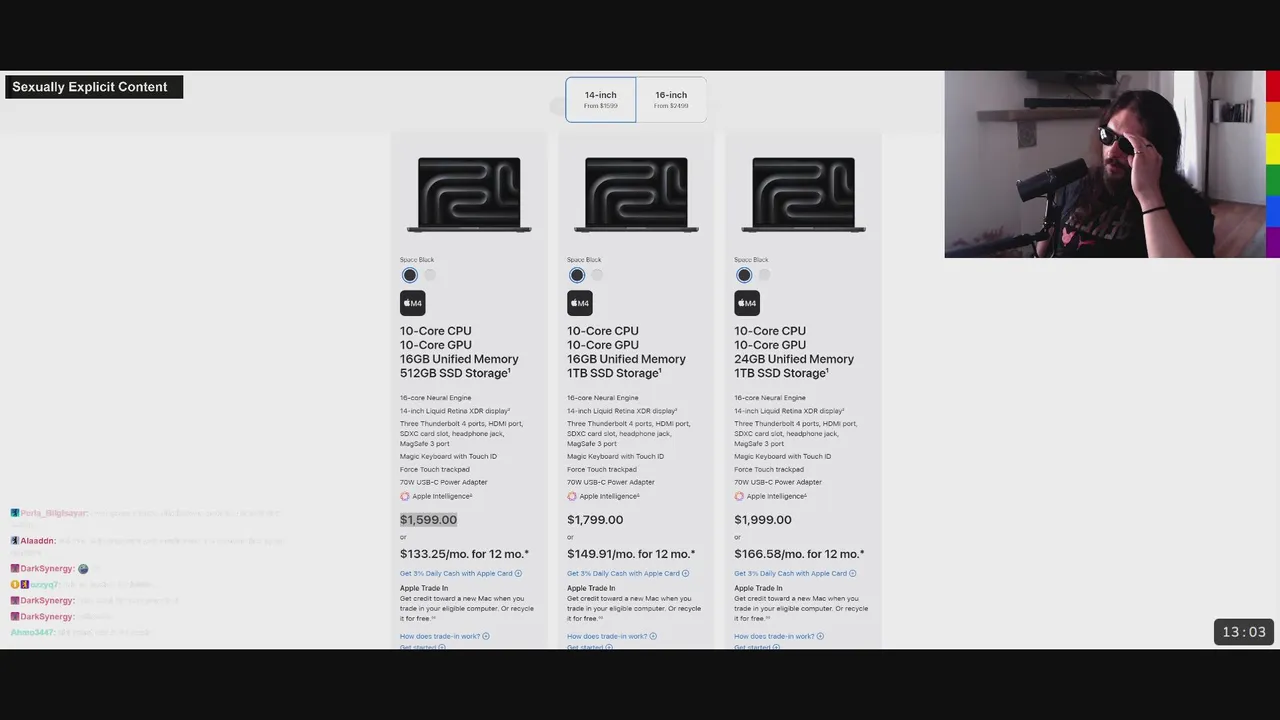1280x720 pixels.
Task: Choose Silver color on $1,799.00 model
Action: pos(597,275)
